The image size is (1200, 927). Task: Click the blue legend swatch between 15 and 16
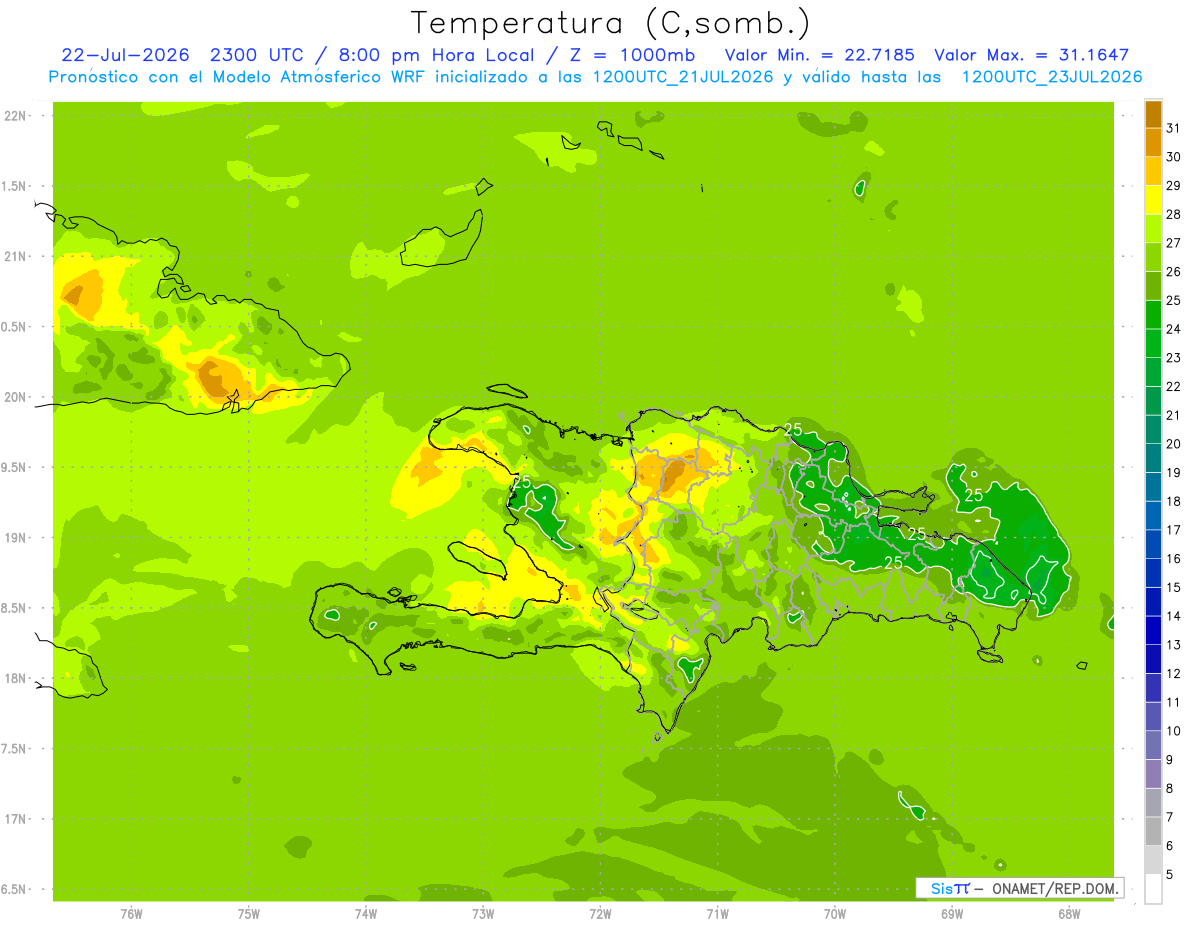(1153, 573)
